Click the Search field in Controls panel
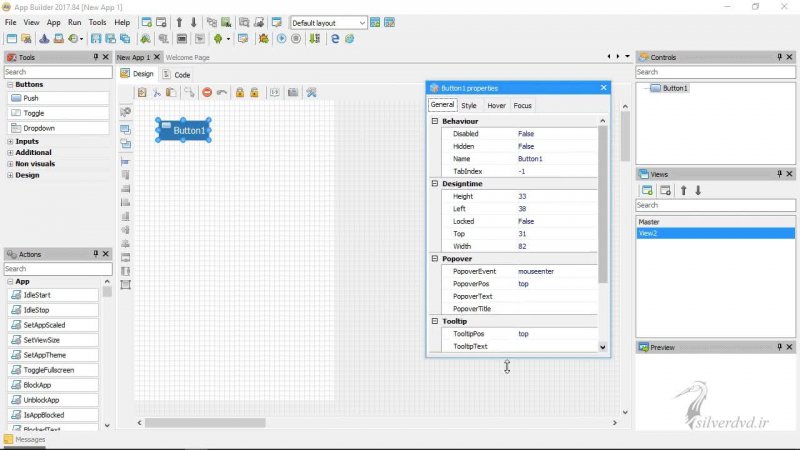 tap(715, 72)
